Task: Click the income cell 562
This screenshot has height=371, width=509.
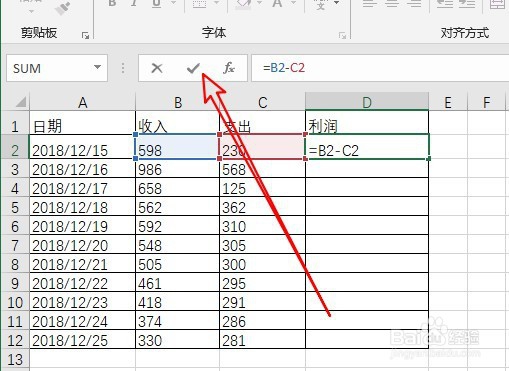Action: pyautogui.click(x=178, y=206)
